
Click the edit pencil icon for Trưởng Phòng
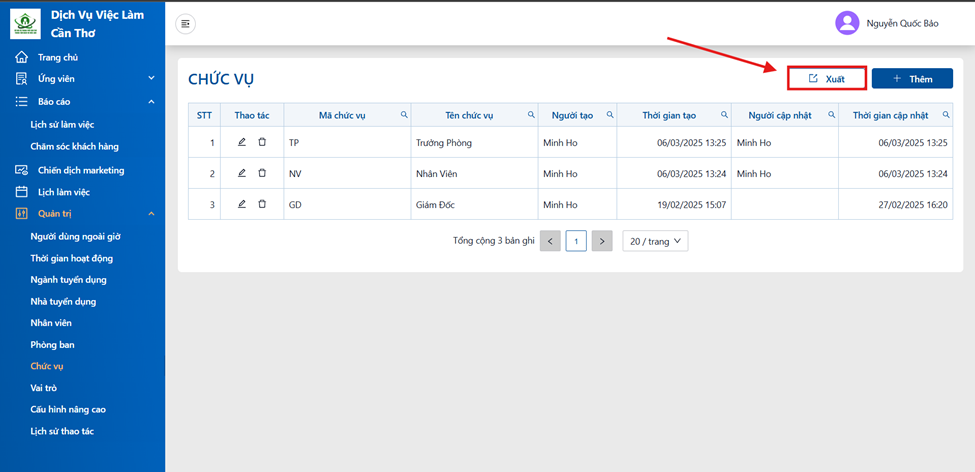click(x=242, y=142)
